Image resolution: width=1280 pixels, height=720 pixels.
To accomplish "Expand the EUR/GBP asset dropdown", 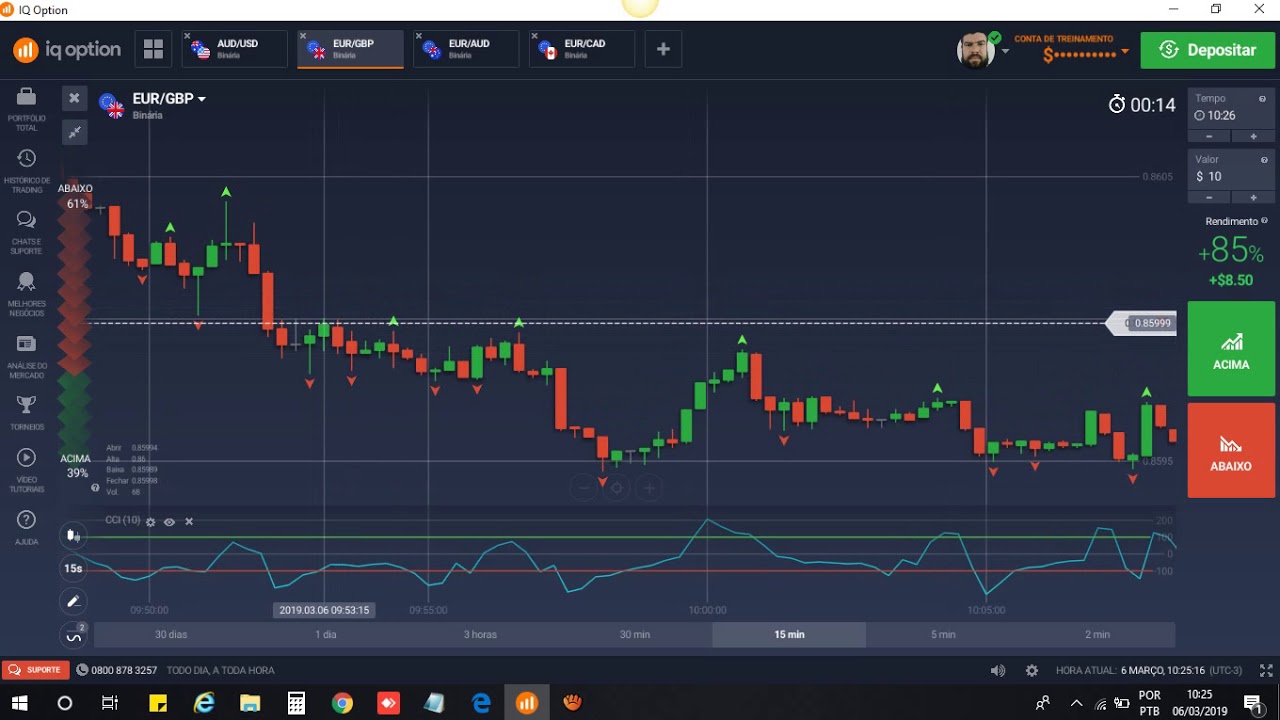I will (201, 99).
